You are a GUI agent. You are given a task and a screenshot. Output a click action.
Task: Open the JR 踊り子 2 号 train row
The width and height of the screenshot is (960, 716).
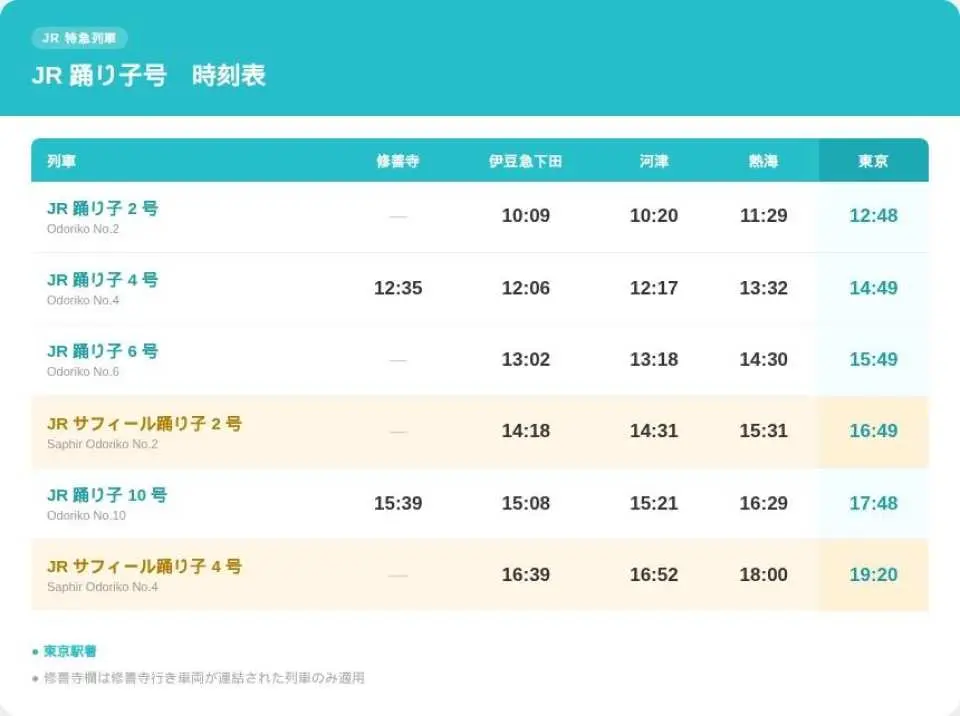(x=480, y=217)
